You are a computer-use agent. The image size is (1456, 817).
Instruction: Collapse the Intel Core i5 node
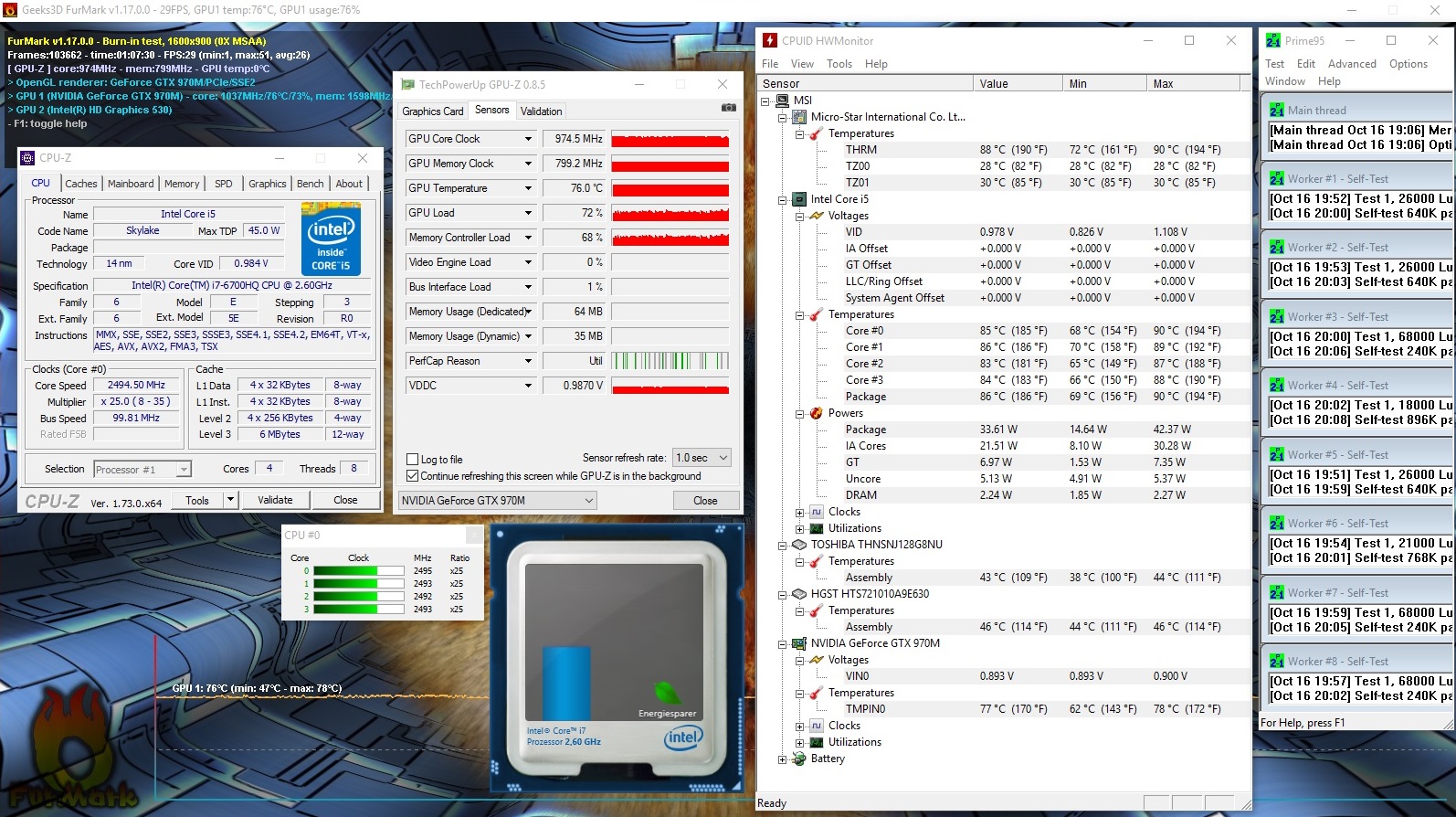point(783,199)
